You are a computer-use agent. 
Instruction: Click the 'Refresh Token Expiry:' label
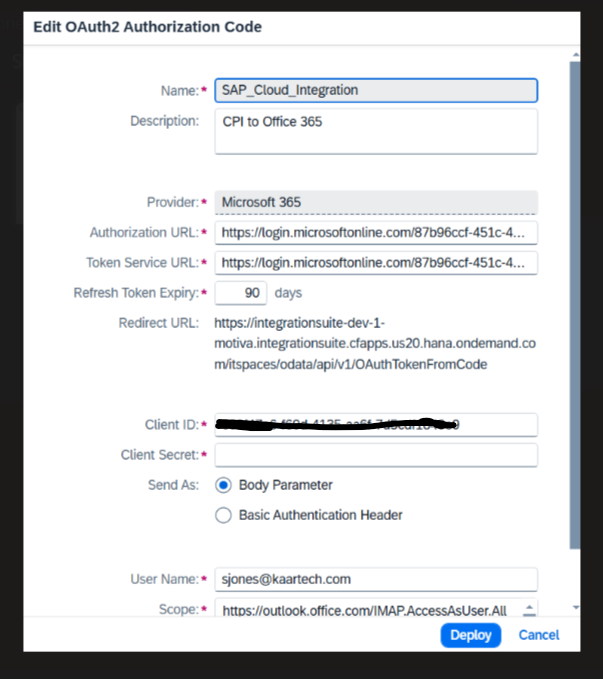point(136,293)
